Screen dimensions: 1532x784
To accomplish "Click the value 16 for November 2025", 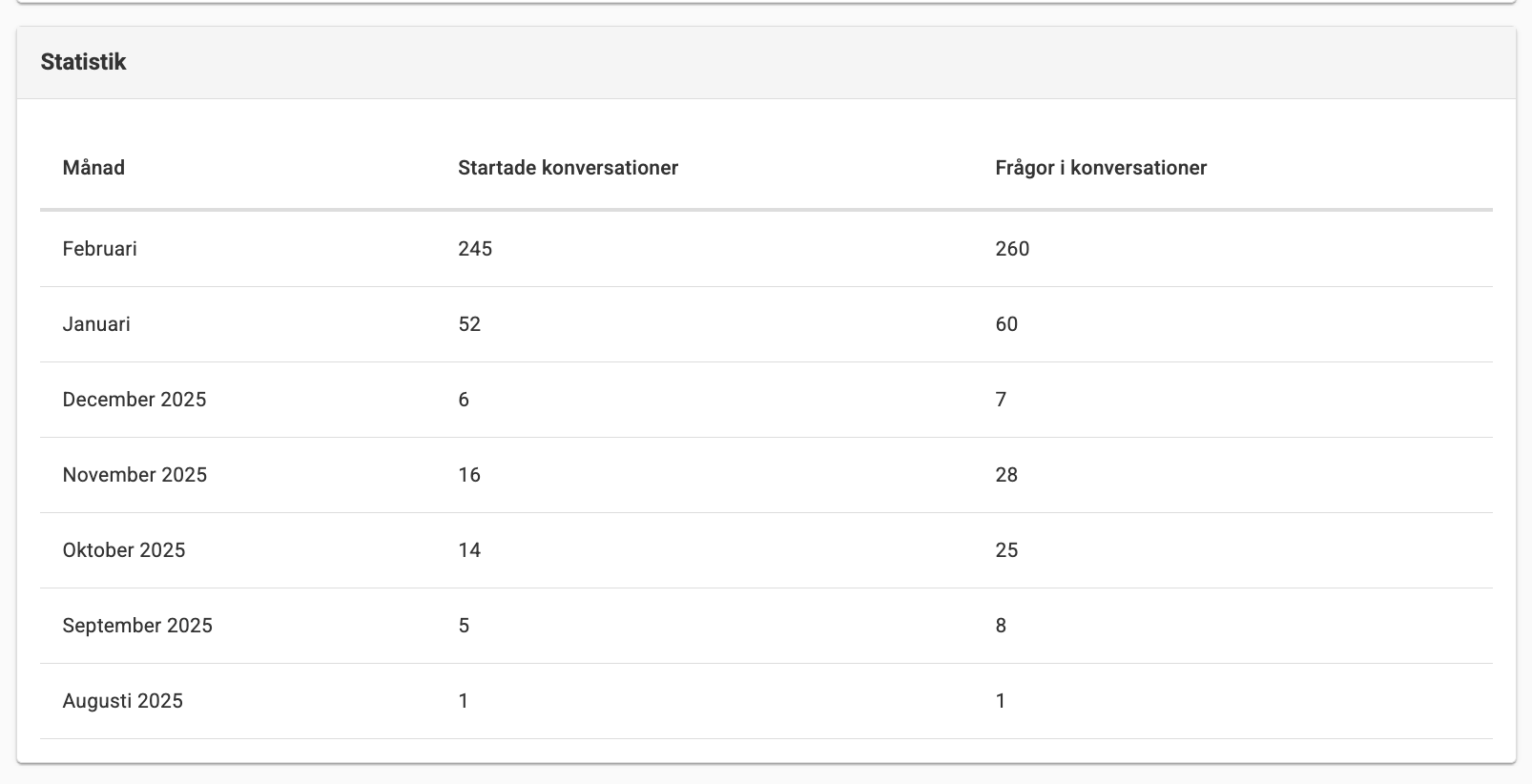I will click(x=469, y=475).
